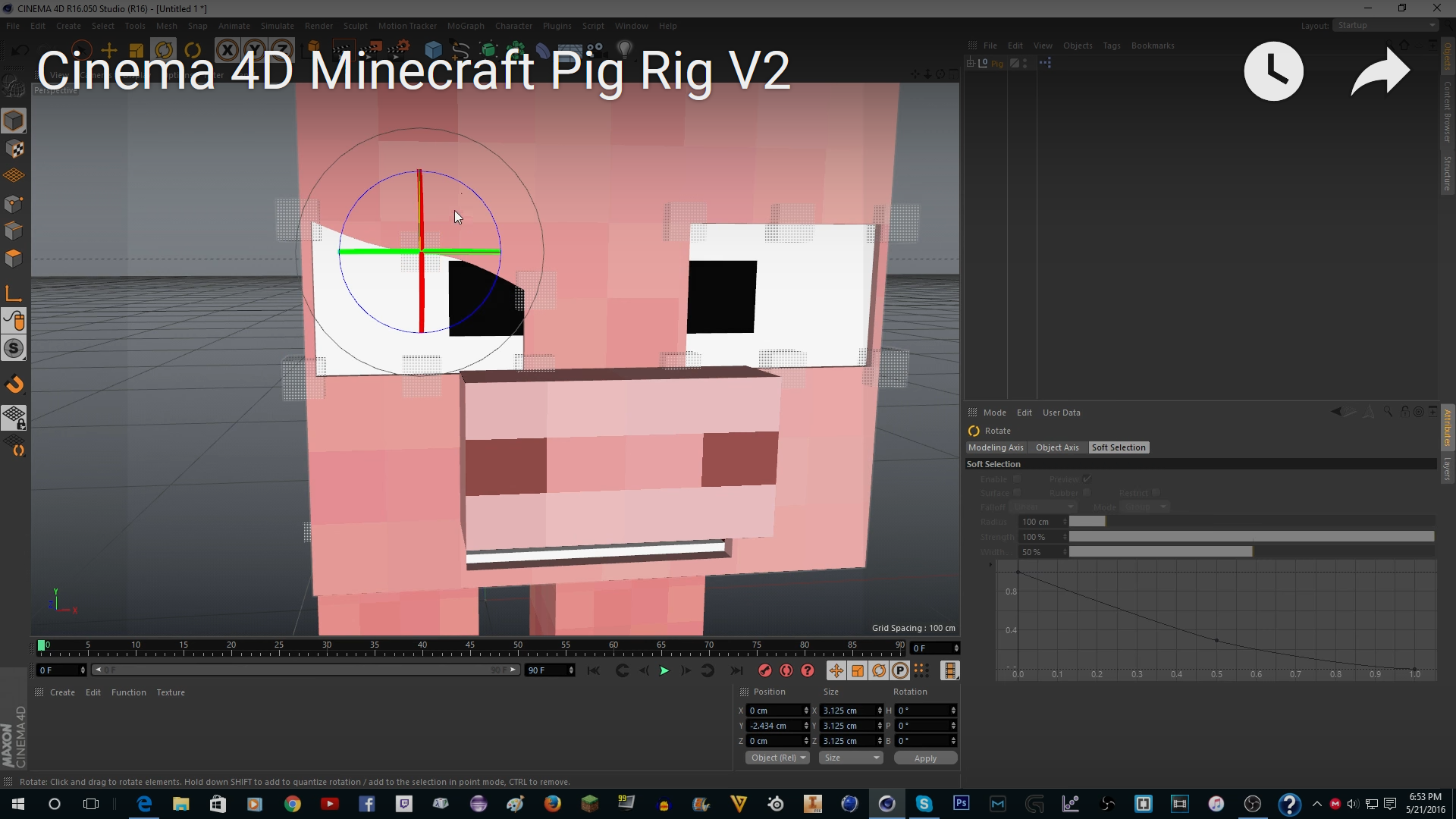Image resolution: width=1456 pixels, height=819 pixels.
Task: Add a Cube primitive object
Action: point(433,51)
